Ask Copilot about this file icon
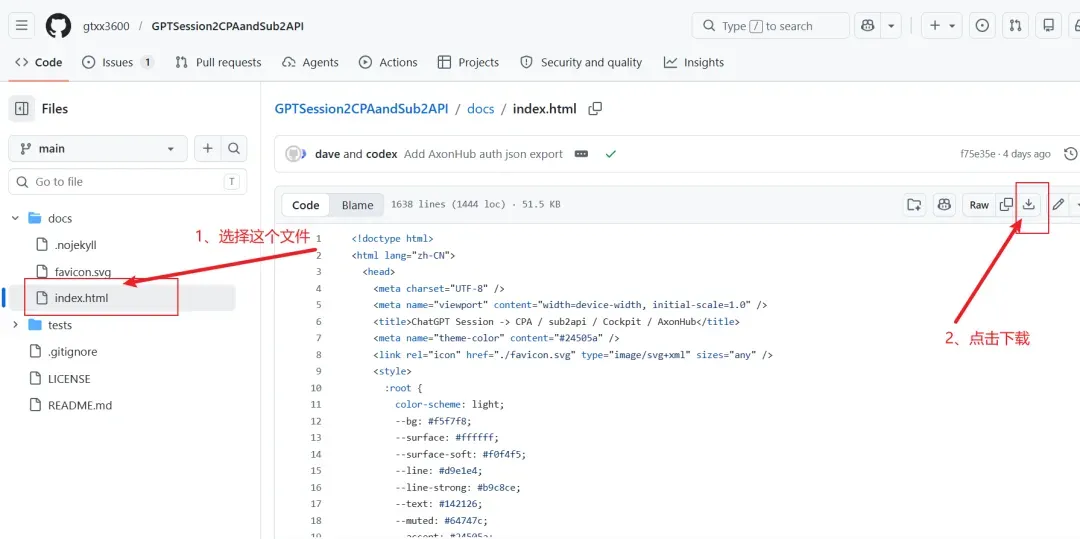Screen dimensions: 1080x539 [944, 204]
